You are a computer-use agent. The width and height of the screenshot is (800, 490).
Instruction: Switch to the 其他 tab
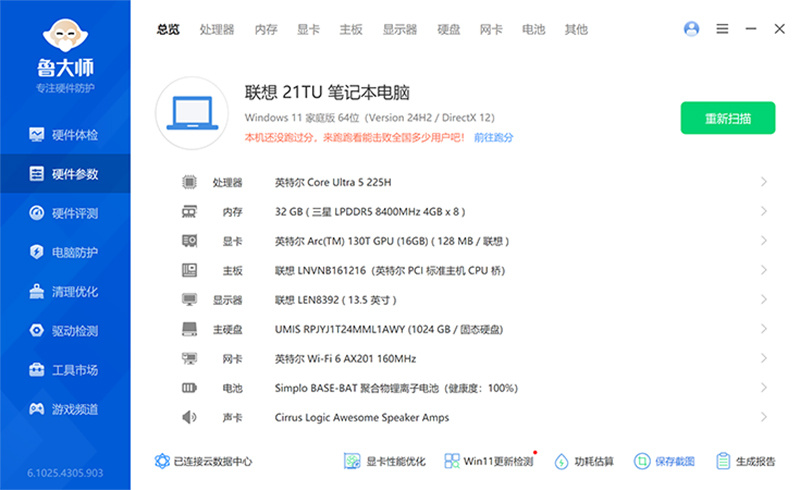(576, 30)
